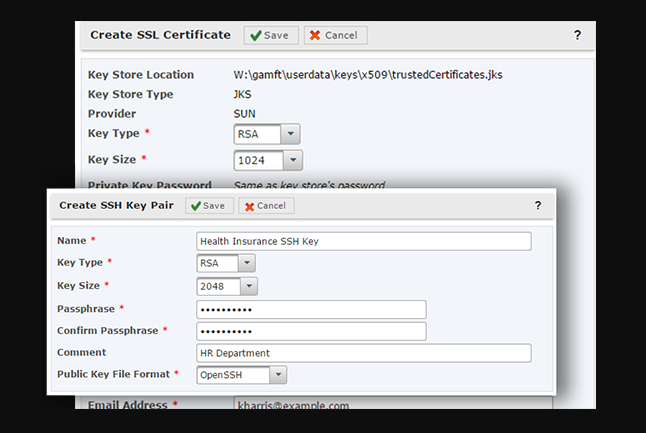Click the Confirm Passphrase label
646x433 pixels.
[x=108, y=330]
